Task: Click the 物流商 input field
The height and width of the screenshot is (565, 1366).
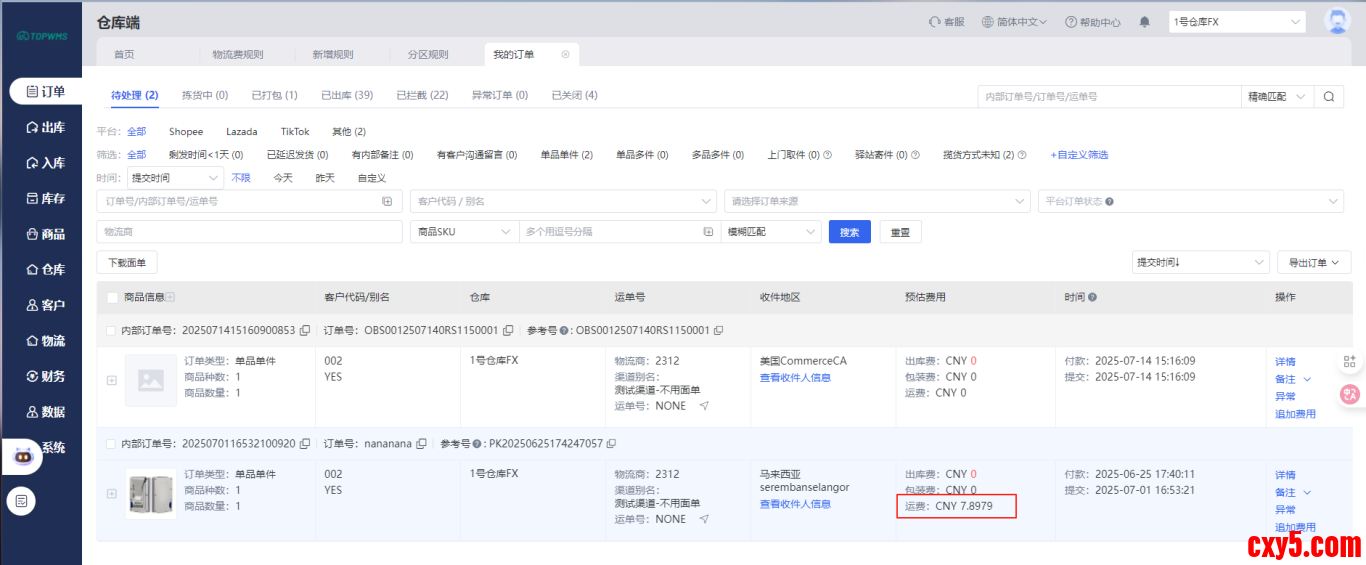Action: 248,232
